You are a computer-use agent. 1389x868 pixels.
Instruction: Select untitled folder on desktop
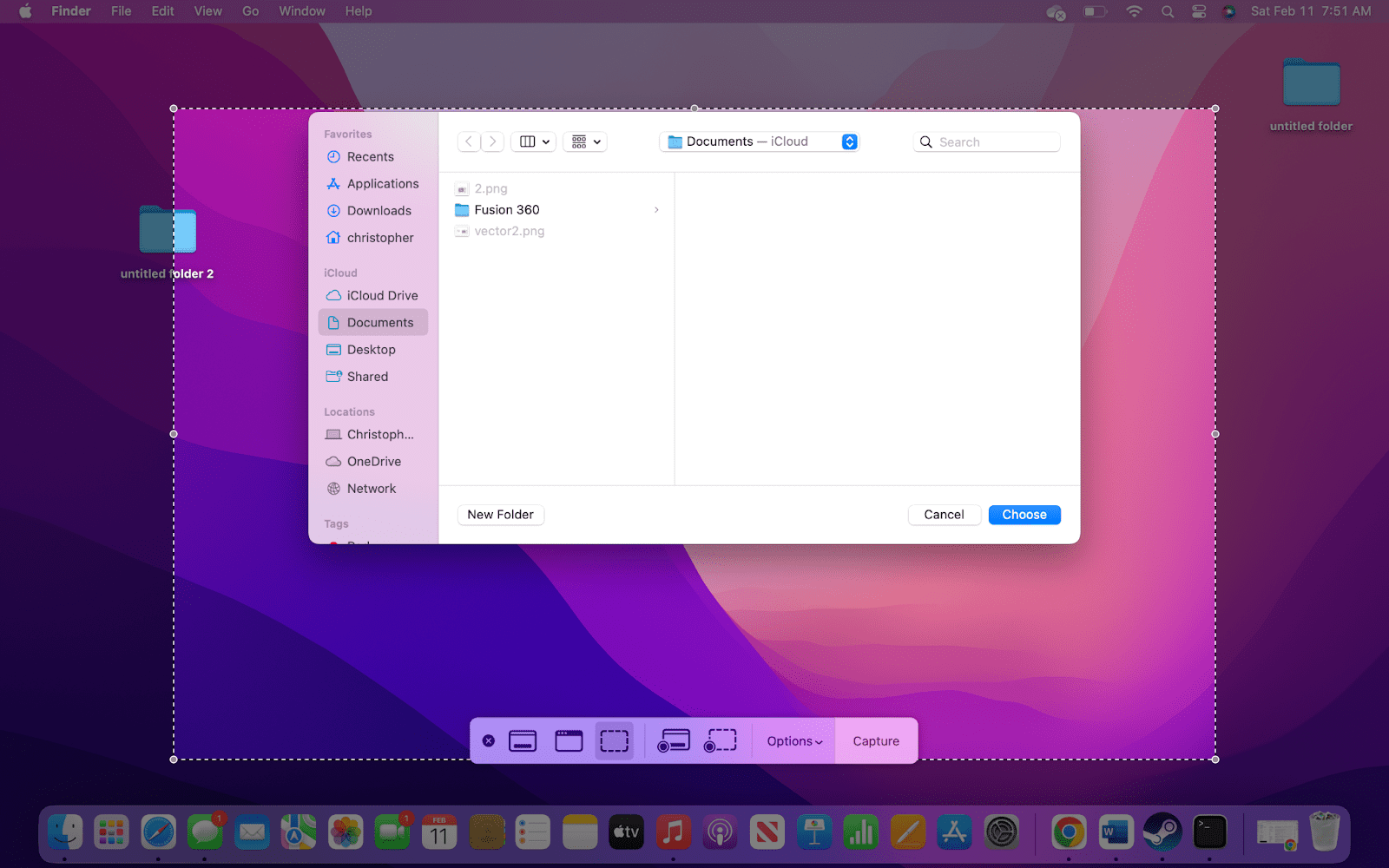(1311, 94)
